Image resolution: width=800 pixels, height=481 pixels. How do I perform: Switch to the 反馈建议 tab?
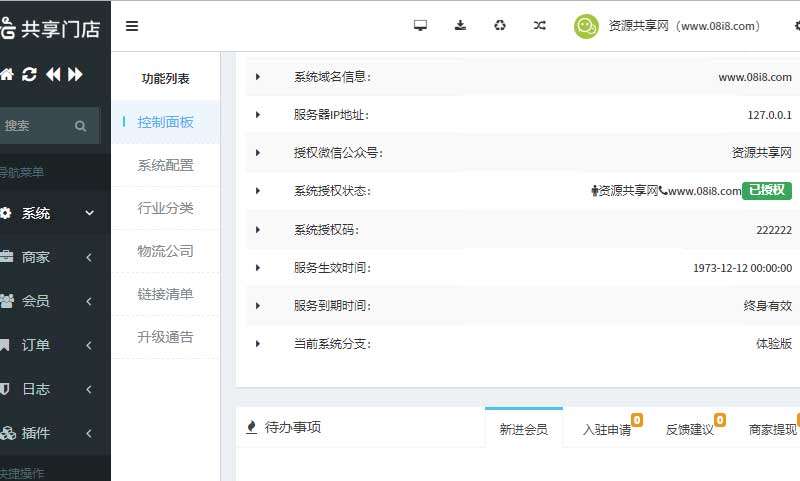pos(690,429)
